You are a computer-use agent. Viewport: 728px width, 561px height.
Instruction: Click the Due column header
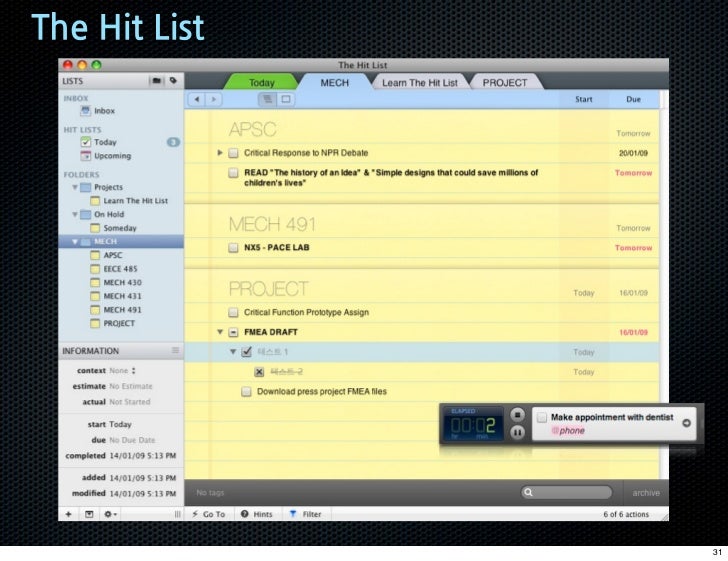coord(633,99)
